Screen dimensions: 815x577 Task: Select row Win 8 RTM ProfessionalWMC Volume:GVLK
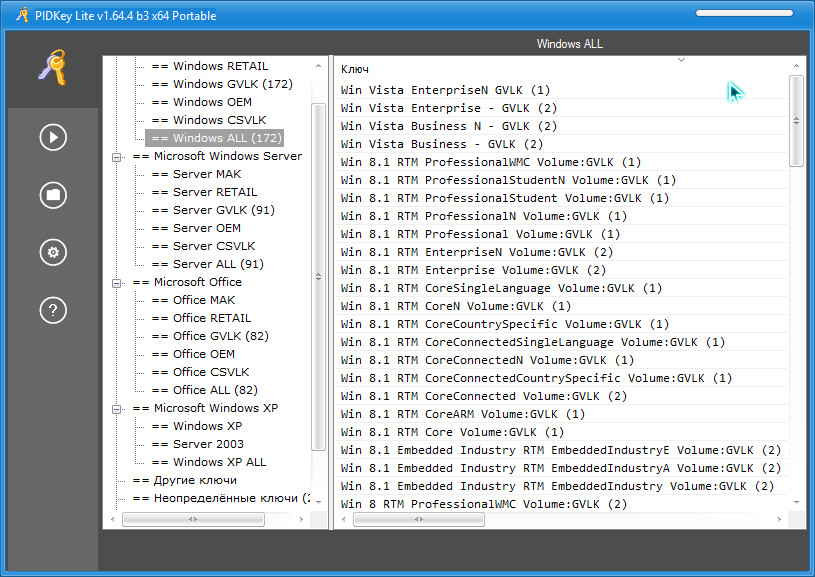(x=561, y=504)
